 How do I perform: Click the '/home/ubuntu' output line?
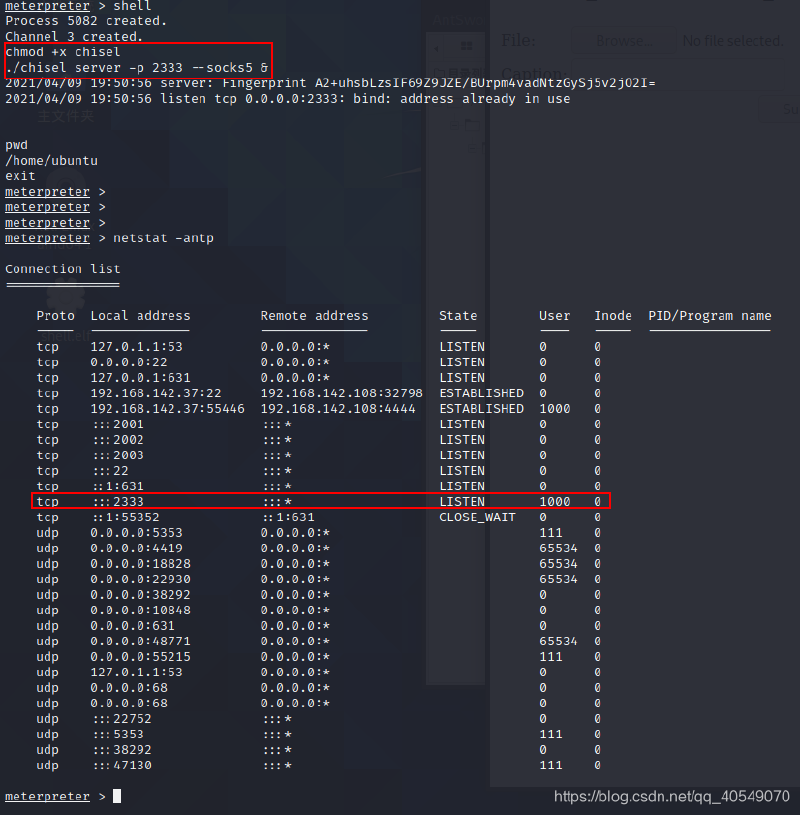[x=51, y=161]
